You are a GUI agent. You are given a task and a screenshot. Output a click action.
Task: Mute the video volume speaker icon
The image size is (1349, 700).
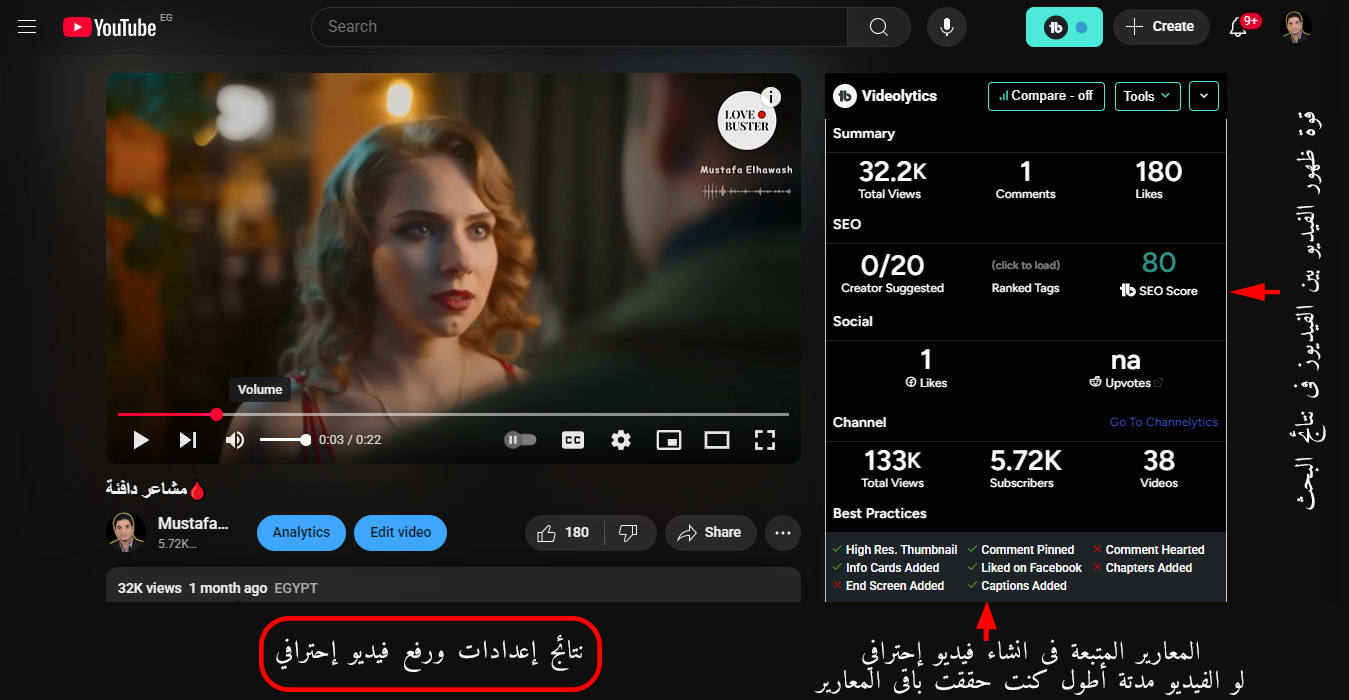click(235, 440)
